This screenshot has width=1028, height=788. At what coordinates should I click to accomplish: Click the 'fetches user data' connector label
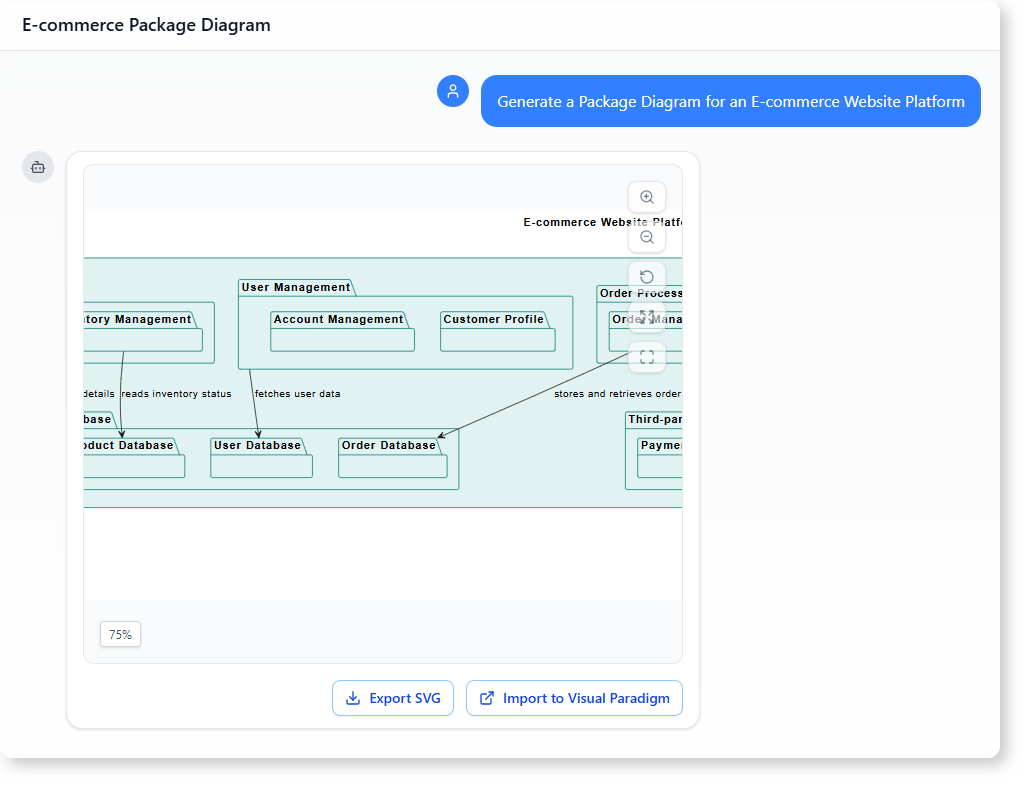(297, 394)
